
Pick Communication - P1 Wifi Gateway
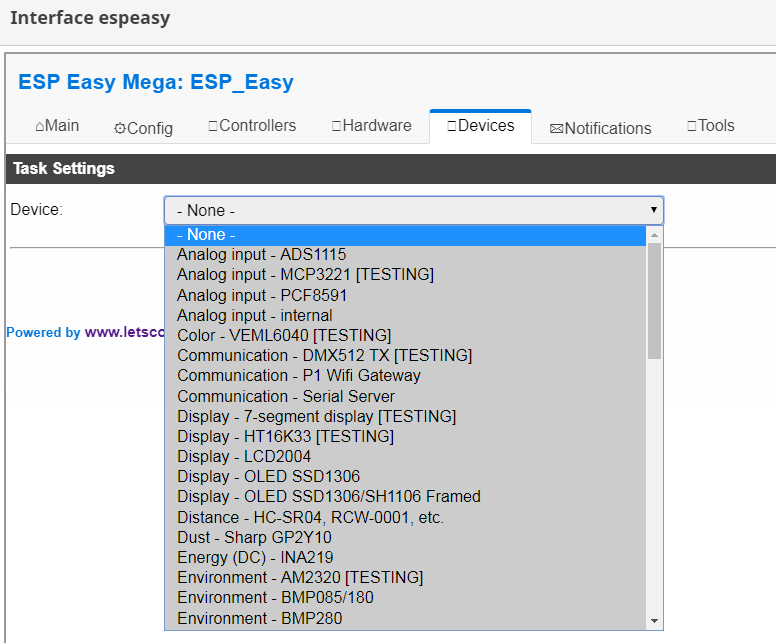405,376
